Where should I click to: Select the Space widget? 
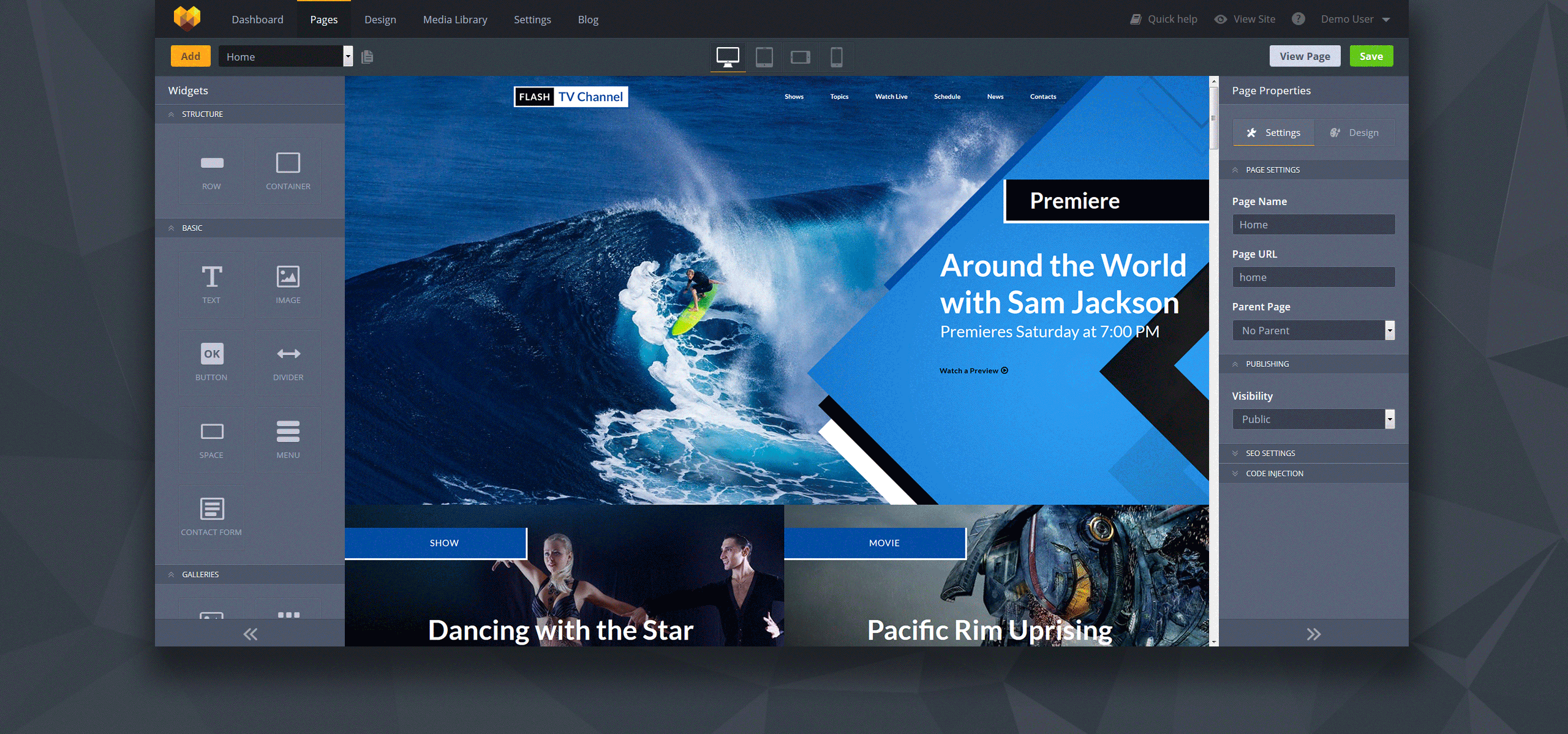211,440
